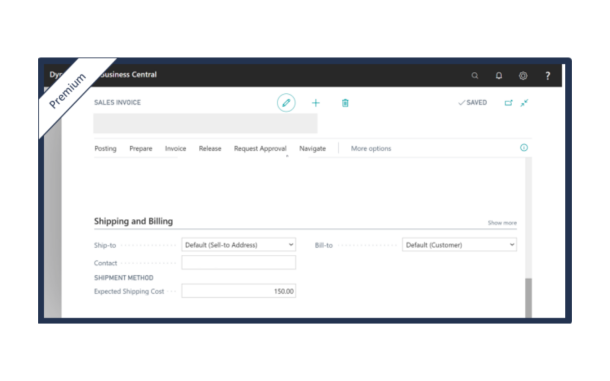Expand the Bill-to dropdown
The height and width of the screenshot is (381, 610).
click(459, 245)
